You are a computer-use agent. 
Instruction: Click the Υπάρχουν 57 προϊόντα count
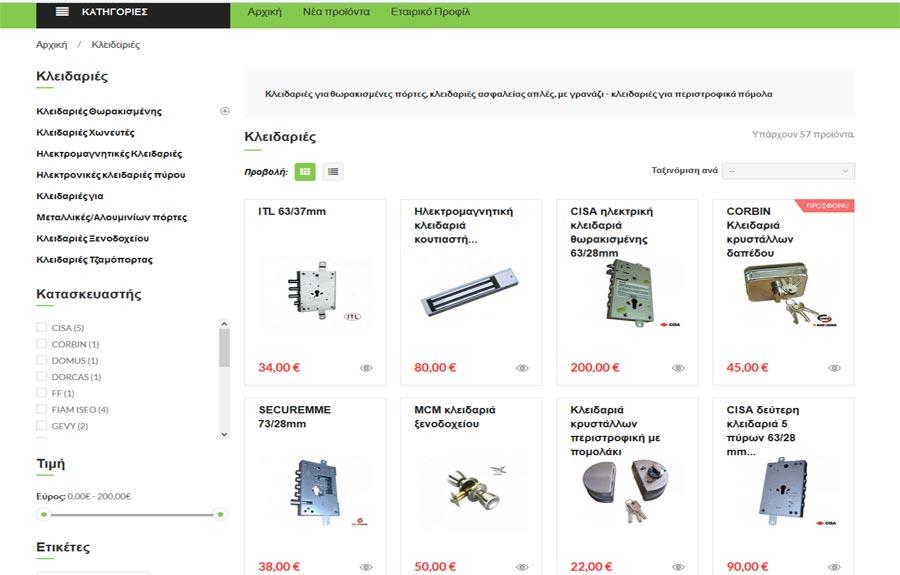pyautogui.click(x=803, y=134)
